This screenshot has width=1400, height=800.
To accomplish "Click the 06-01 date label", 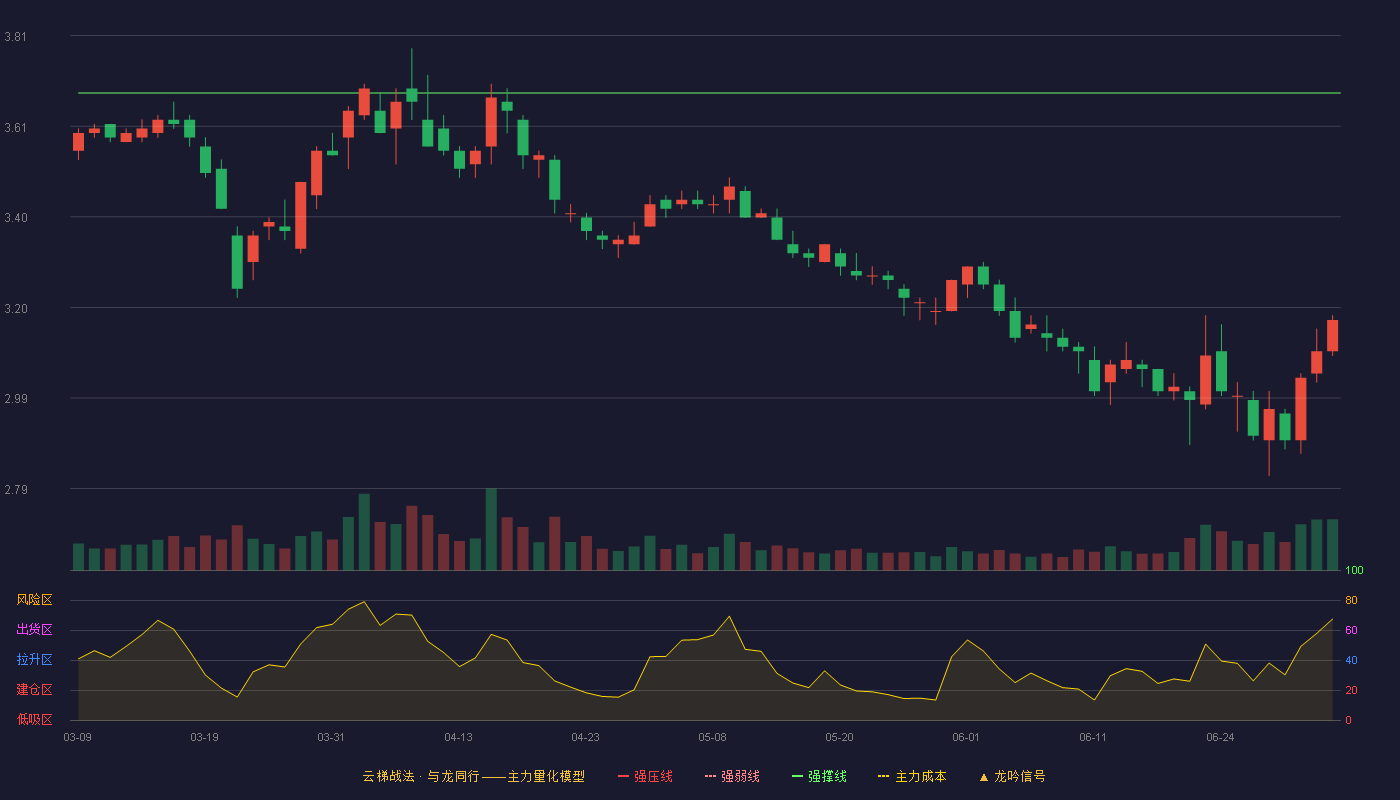I will click(x=966, y=737).
